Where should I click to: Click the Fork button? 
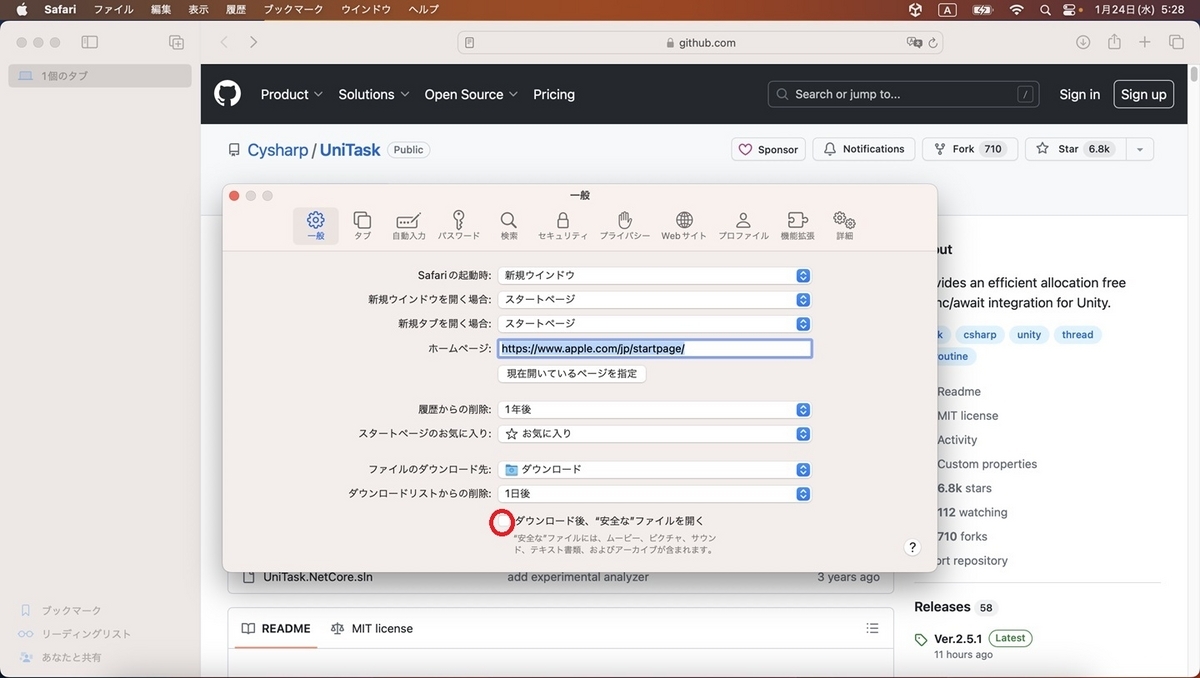pos(970,149)
